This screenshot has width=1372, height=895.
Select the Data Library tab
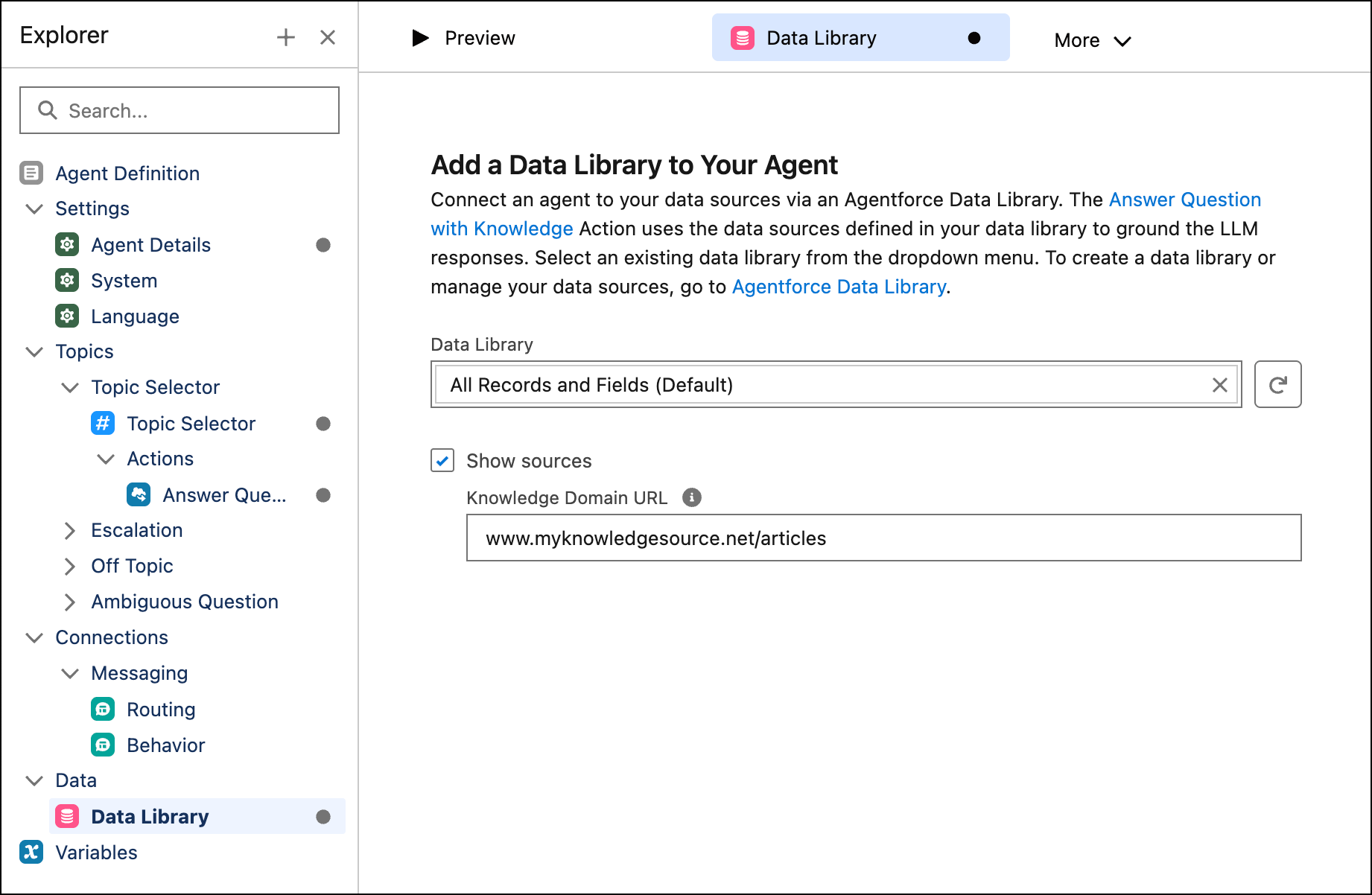[860, 37]
